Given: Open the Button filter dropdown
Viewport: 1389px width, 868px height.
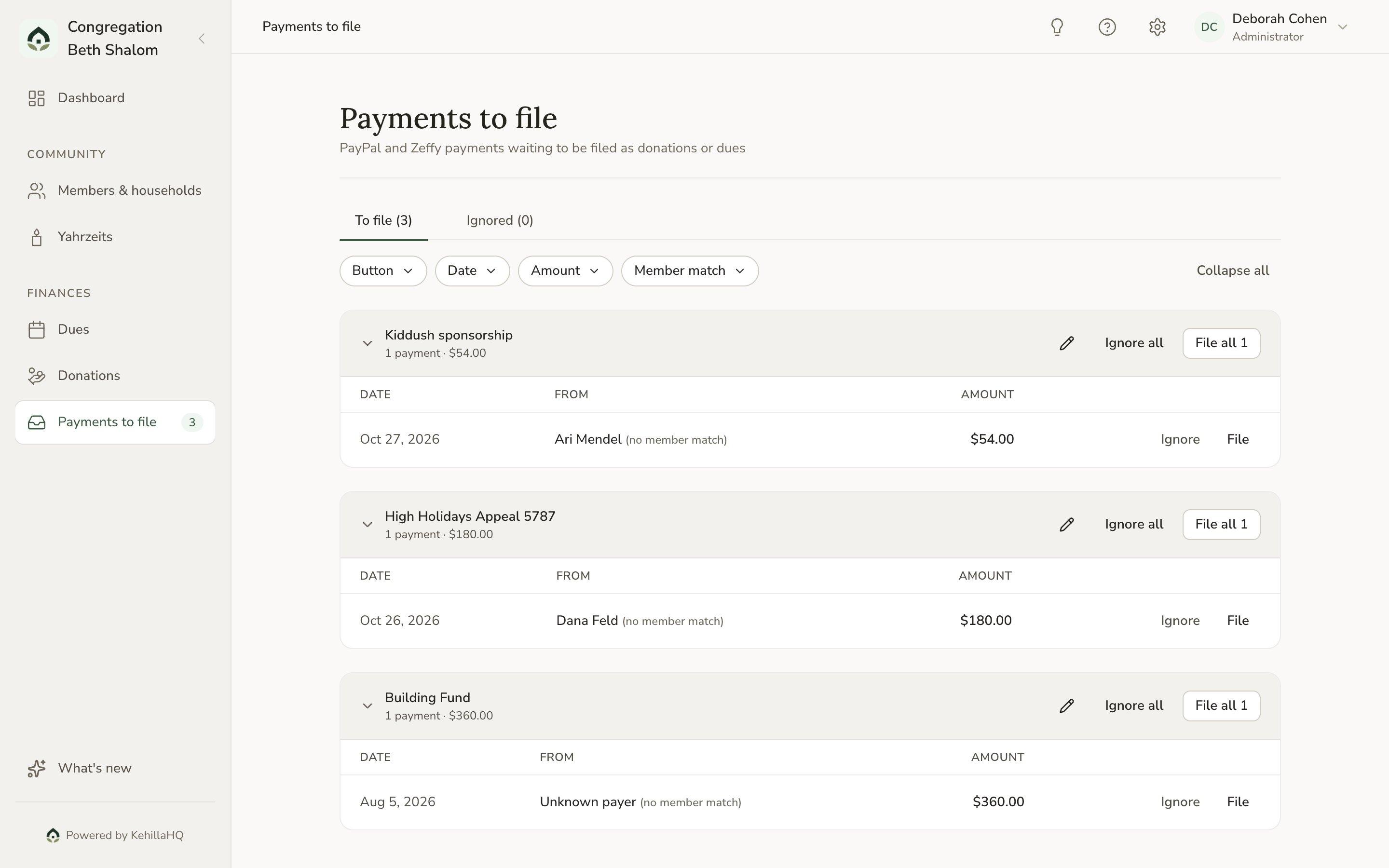Looking at the screenshot, I should pos(383,271).
